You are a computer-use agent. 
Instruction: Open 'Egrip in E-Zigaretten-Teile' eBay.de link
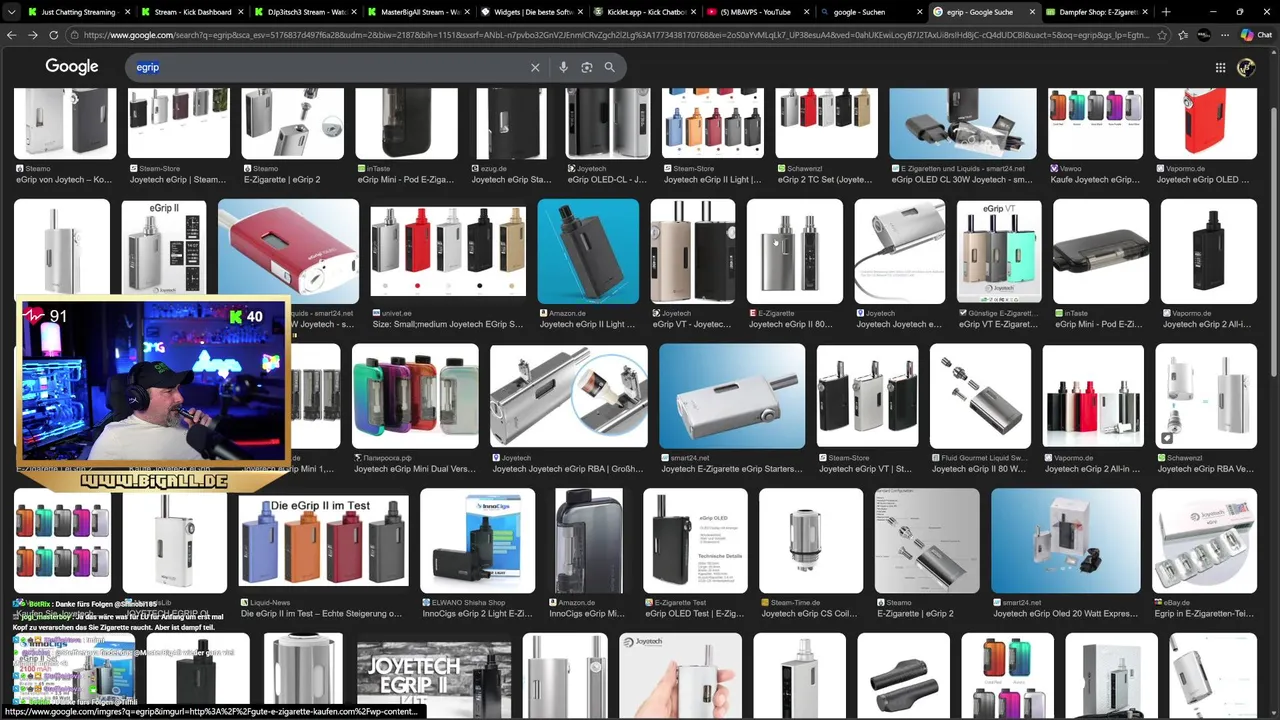pyautogui.click(x=1203, y=614)
